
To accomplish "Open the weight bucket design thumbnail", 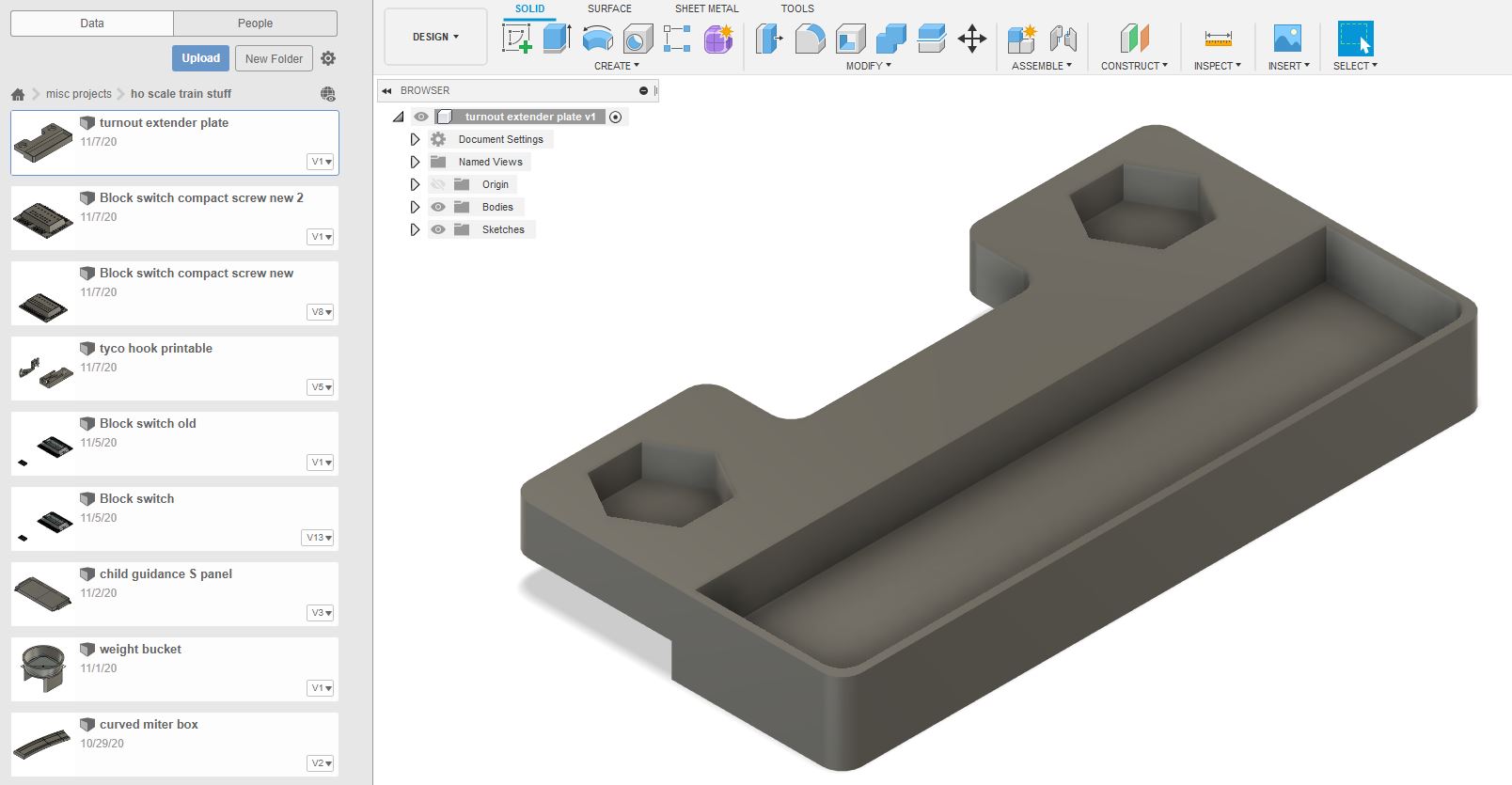I will [x=43, y=669].
